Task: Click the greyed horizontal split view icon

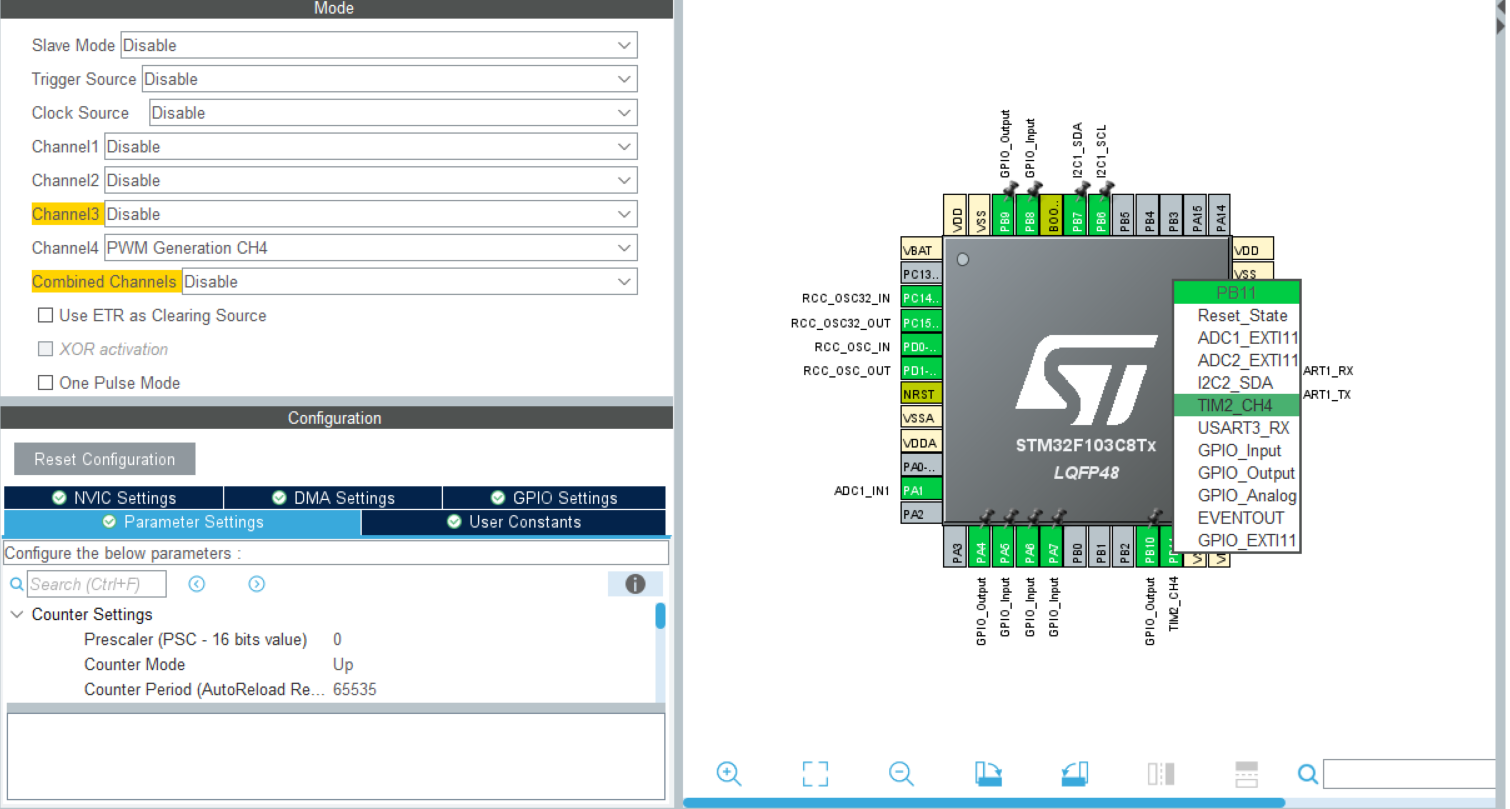Action: click(1246, 773)
